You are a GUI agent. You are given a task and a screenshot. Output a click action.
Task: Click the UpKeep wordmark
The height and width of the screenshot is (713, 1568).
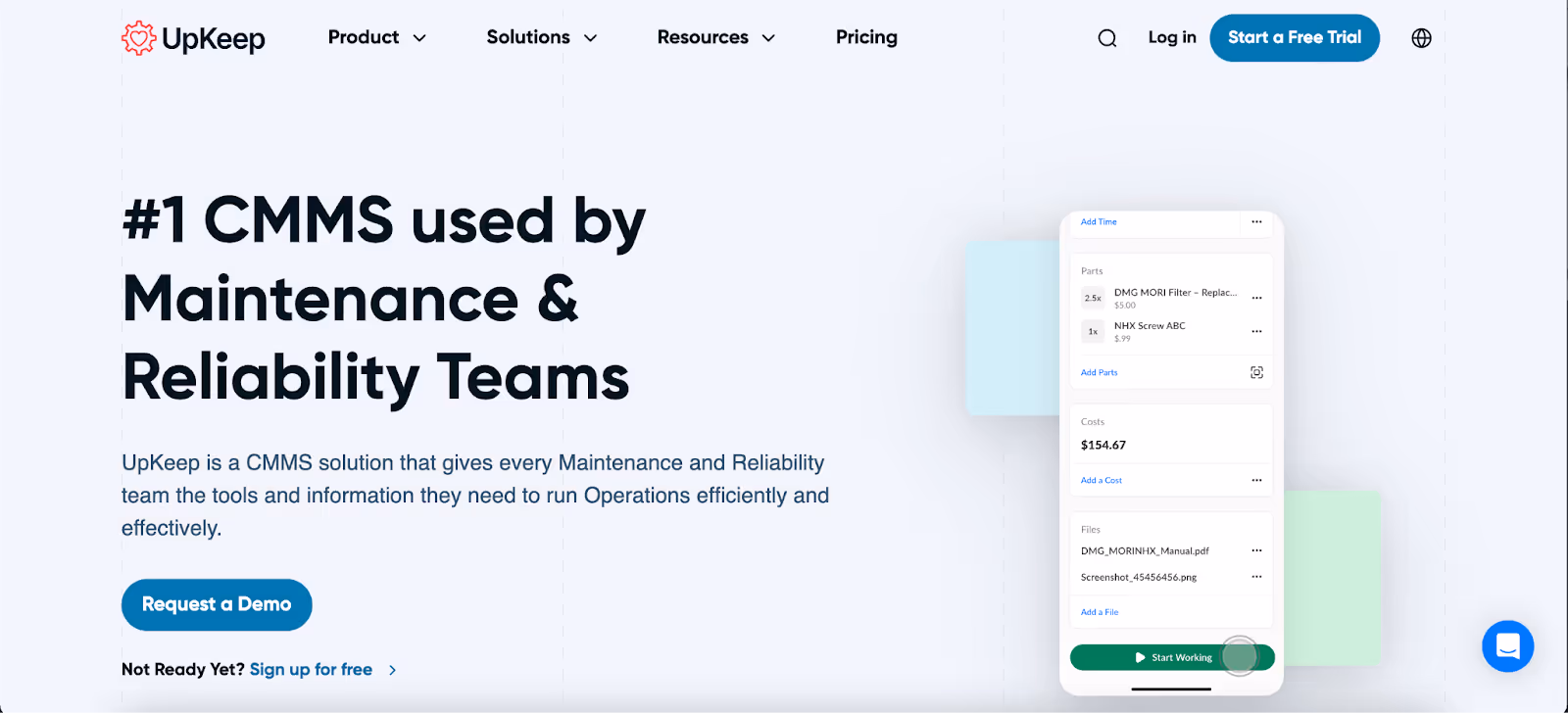click(214, 39)
